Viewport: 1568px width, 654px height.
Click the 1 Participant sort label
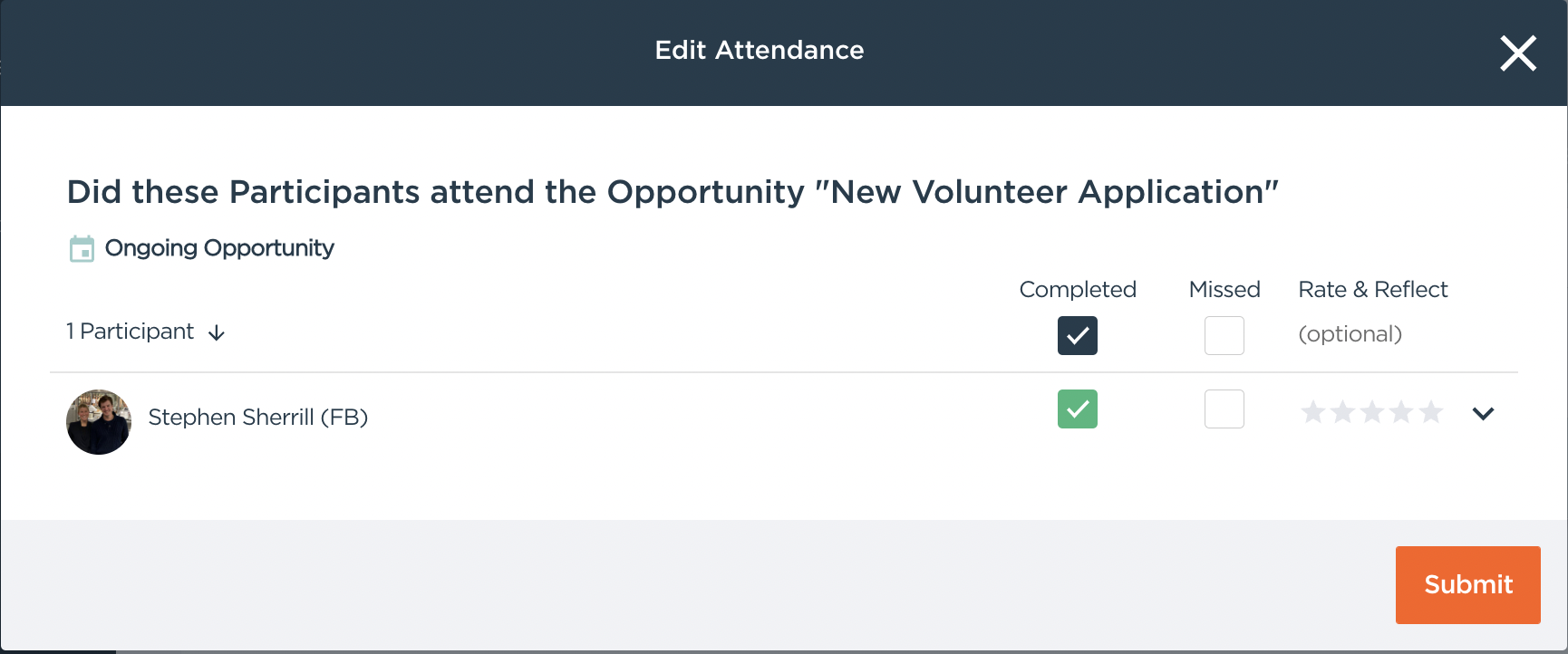point(131,332)
